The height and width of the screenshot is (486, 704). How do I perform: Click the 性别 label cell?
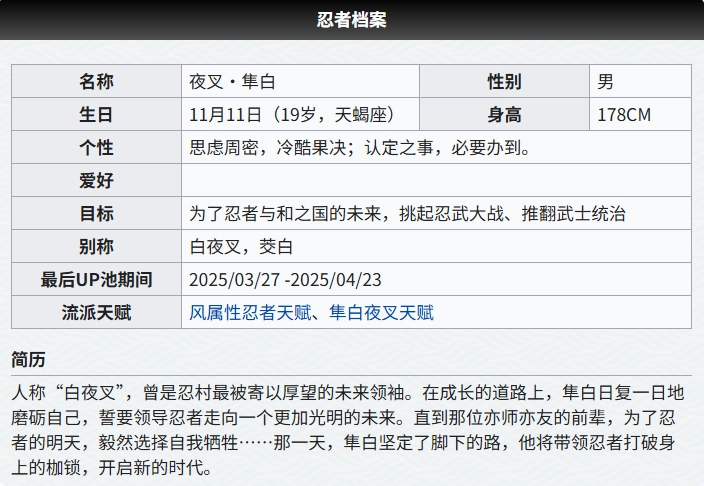pos(504,82)
